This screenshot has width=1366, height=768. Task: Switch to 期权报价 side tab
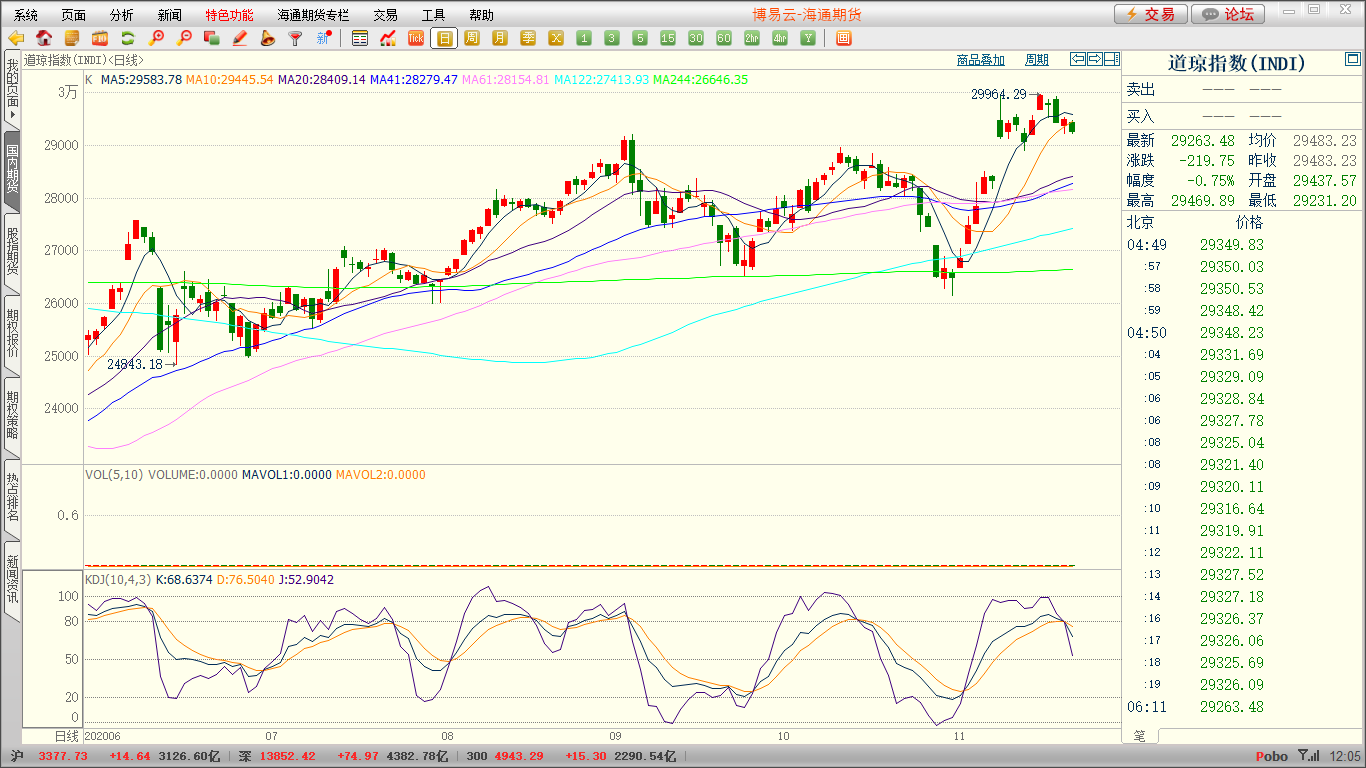tap(12, 334)
